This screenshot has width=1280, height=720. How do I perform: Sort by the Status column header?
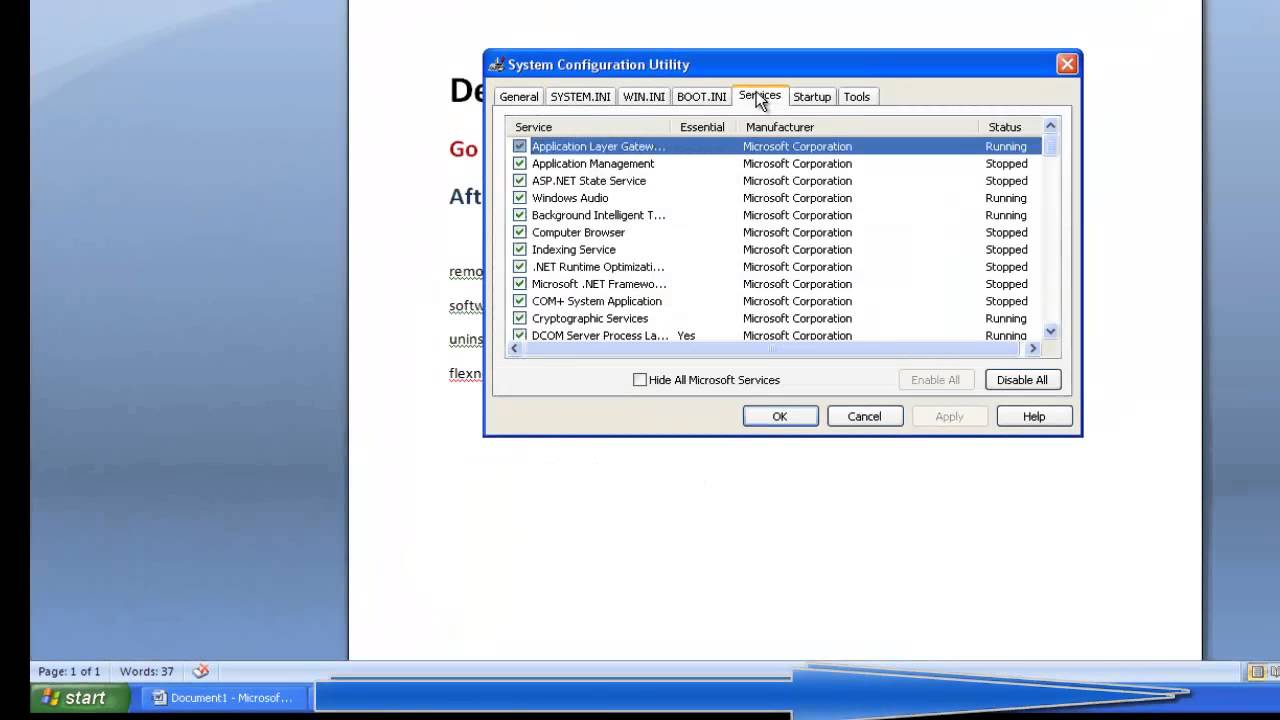[1010, 127]
